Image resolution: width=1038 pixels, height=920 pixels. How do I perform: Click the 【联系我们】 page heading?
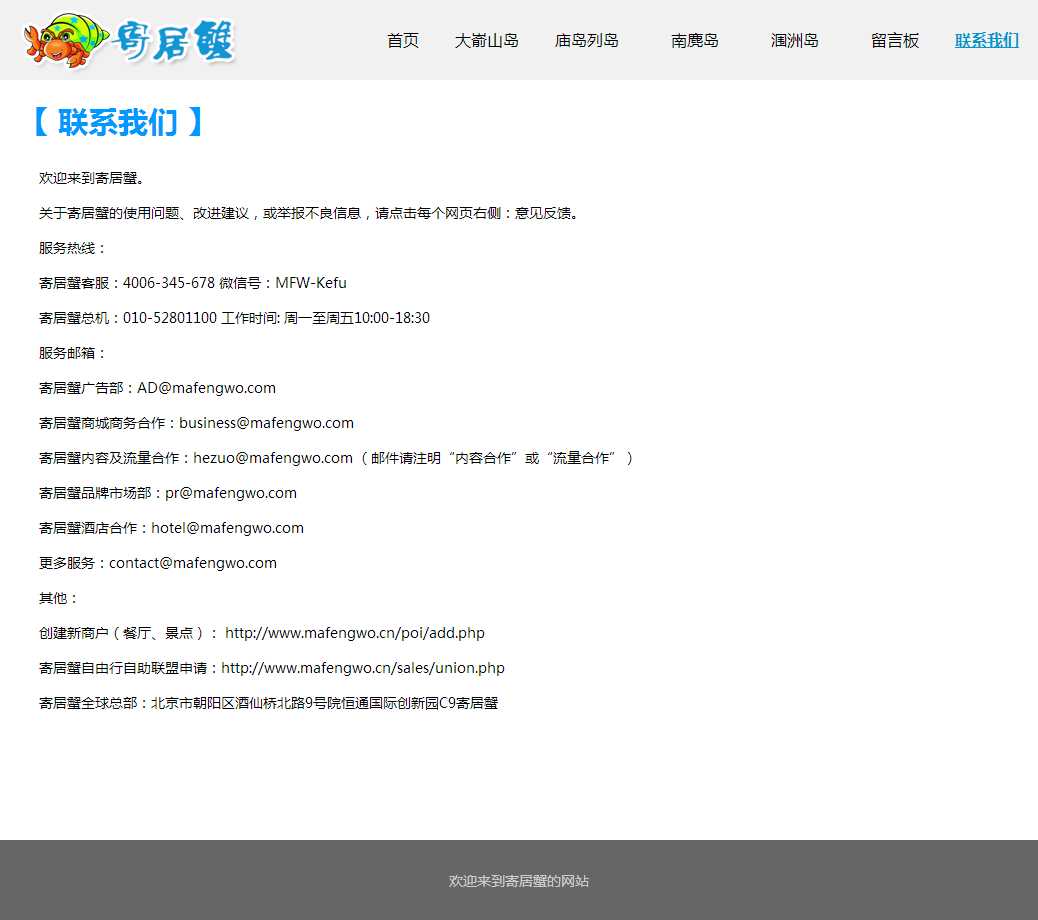(x=118, y=122)
